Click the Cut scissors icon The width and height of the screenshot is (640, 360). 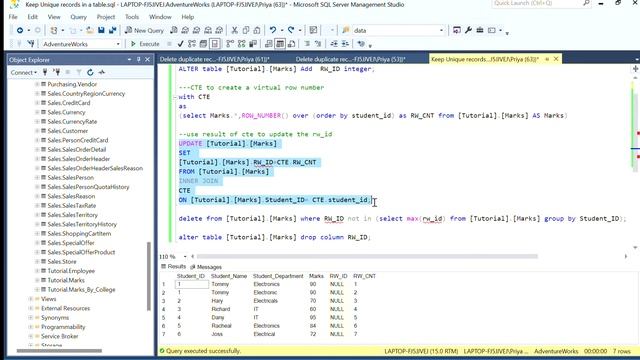[x=234, y=30]
